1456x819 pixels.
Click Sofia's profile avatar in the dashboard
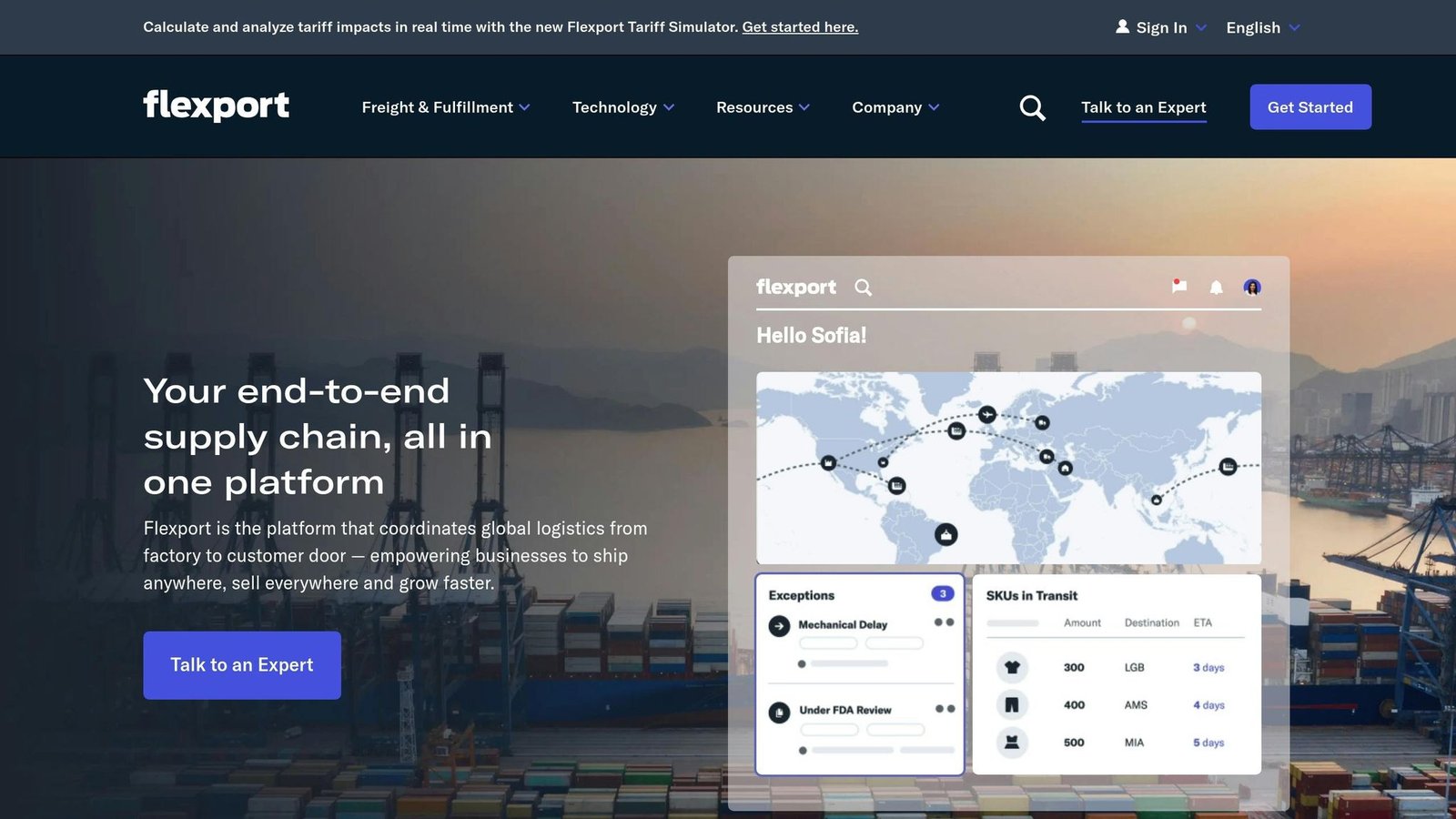pos(1253,287)
